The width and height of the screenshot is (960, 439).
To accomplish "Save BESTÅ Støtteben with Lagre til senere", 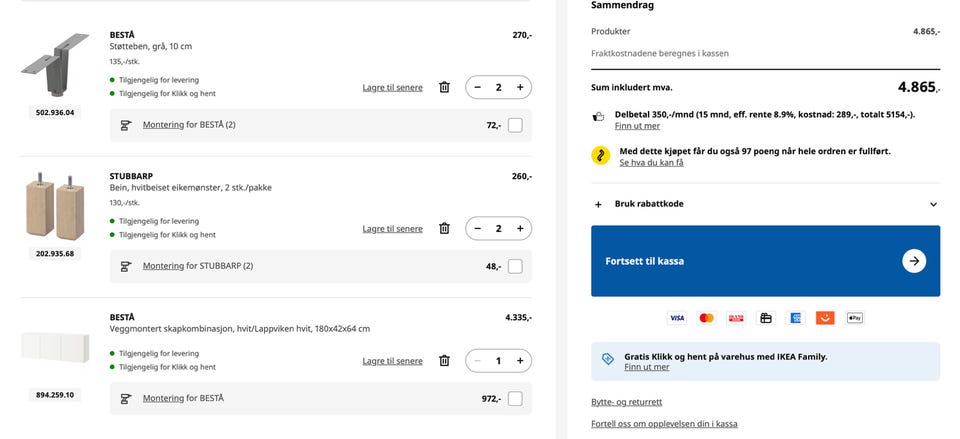I will 392,88.
